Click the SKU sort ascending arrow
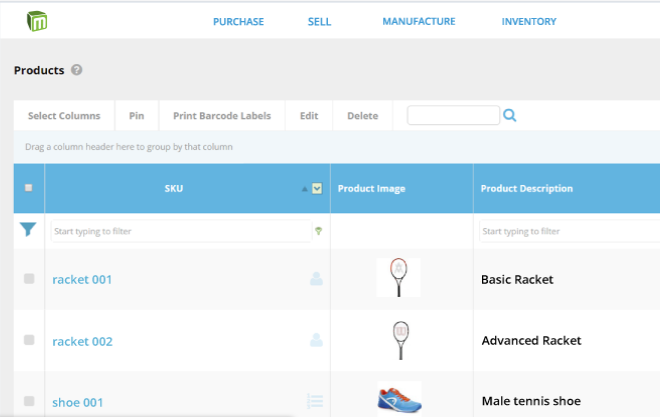Viewport: 660px width, 417px height. point(304,189)
